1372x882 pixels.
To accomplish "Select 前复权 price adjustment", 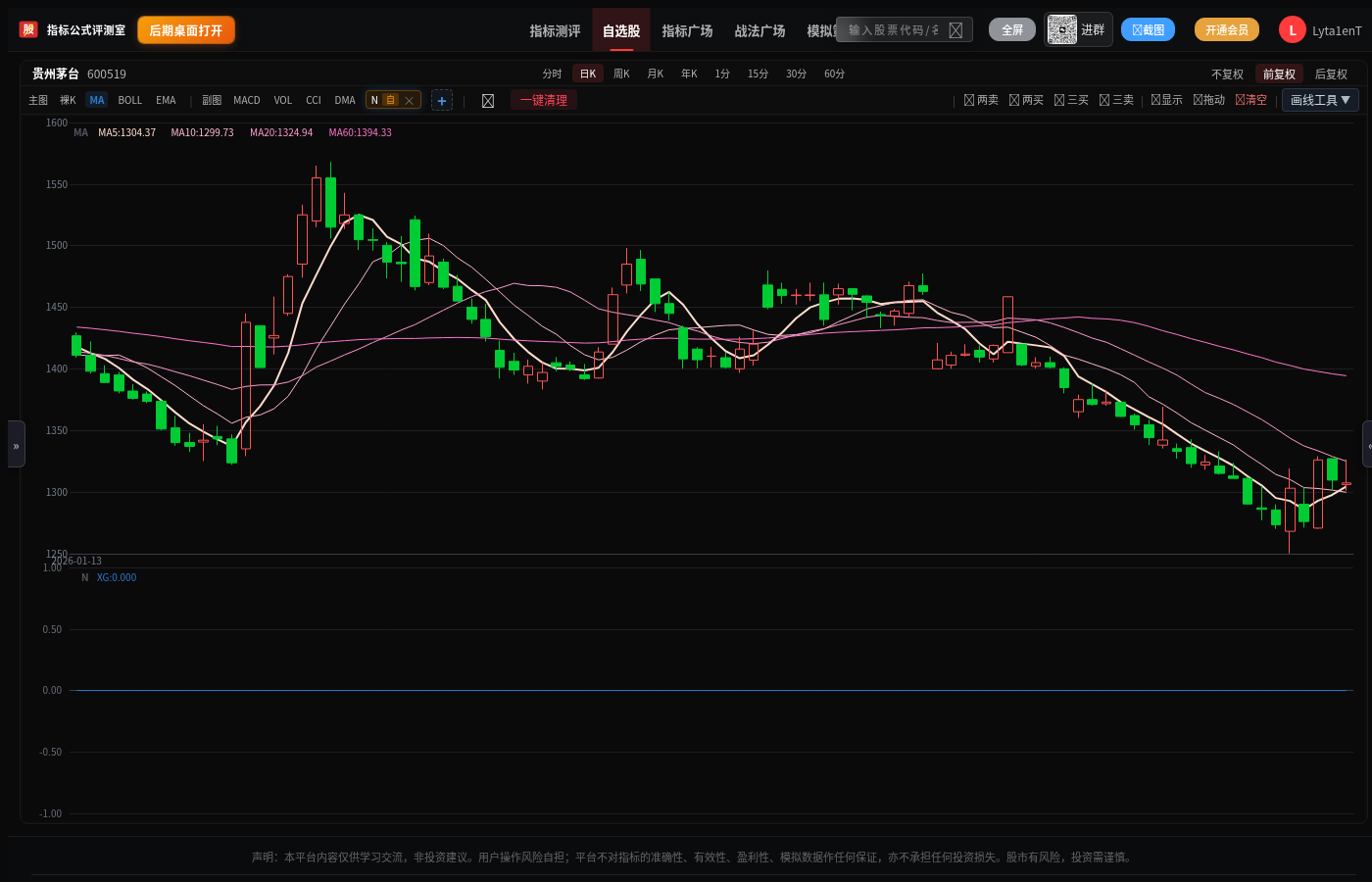I will (1279, 74).
